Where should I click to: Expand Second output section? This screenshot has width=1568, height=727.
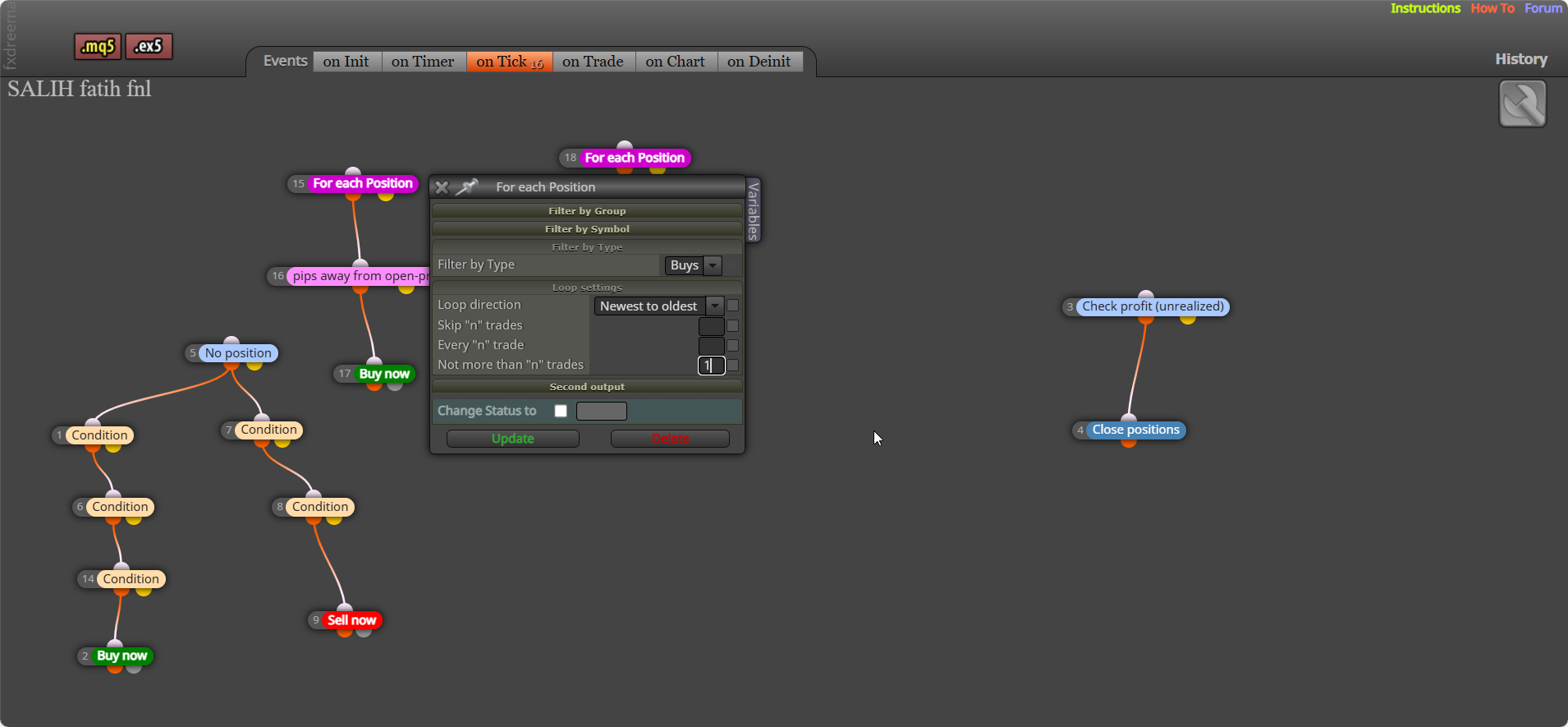(x=587, y=387)
